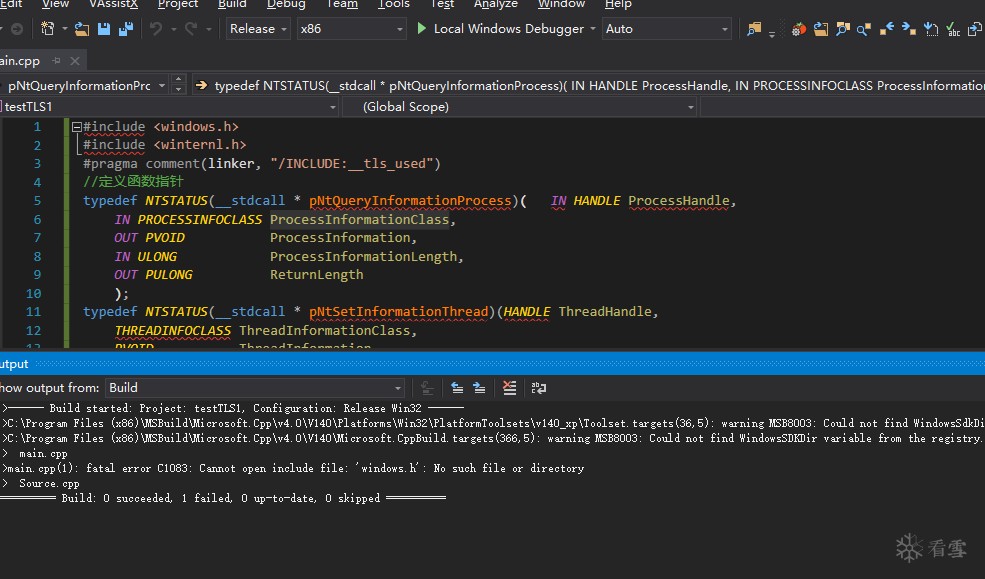Open the Analyze menu
This screenshot has height=579, width=985.
tap(496, 4)
